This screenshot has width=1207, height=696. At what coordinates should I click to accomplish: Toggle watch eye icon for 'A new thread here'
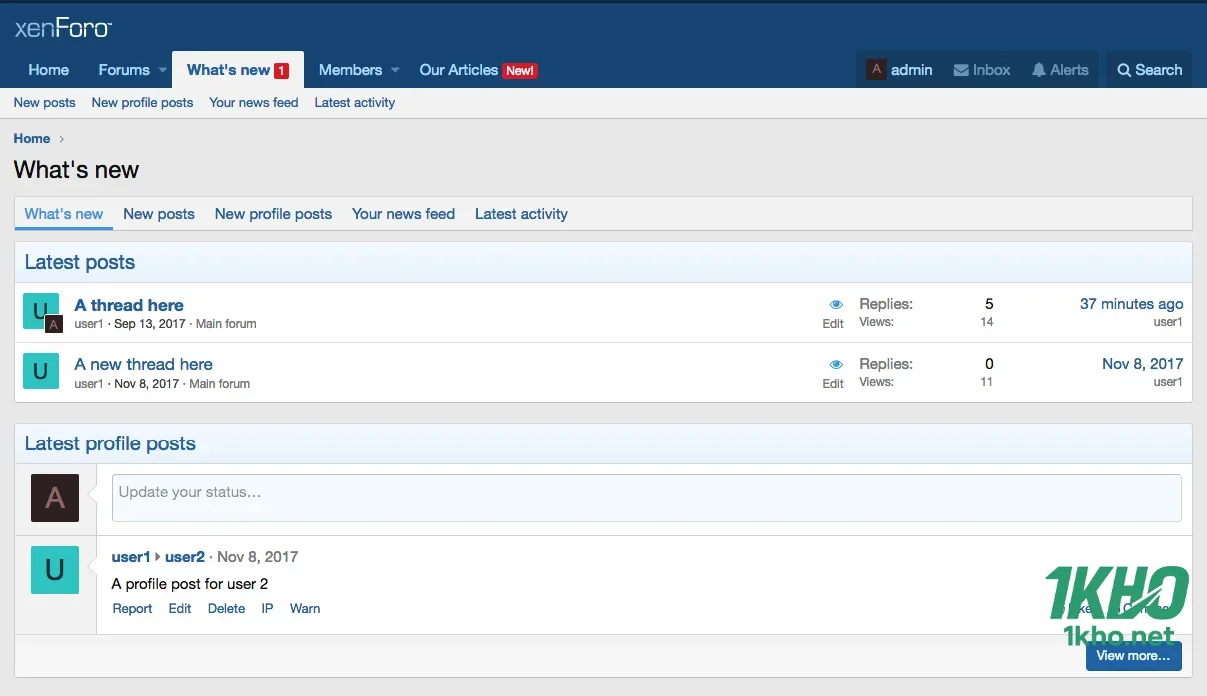[x=836, y=364]
